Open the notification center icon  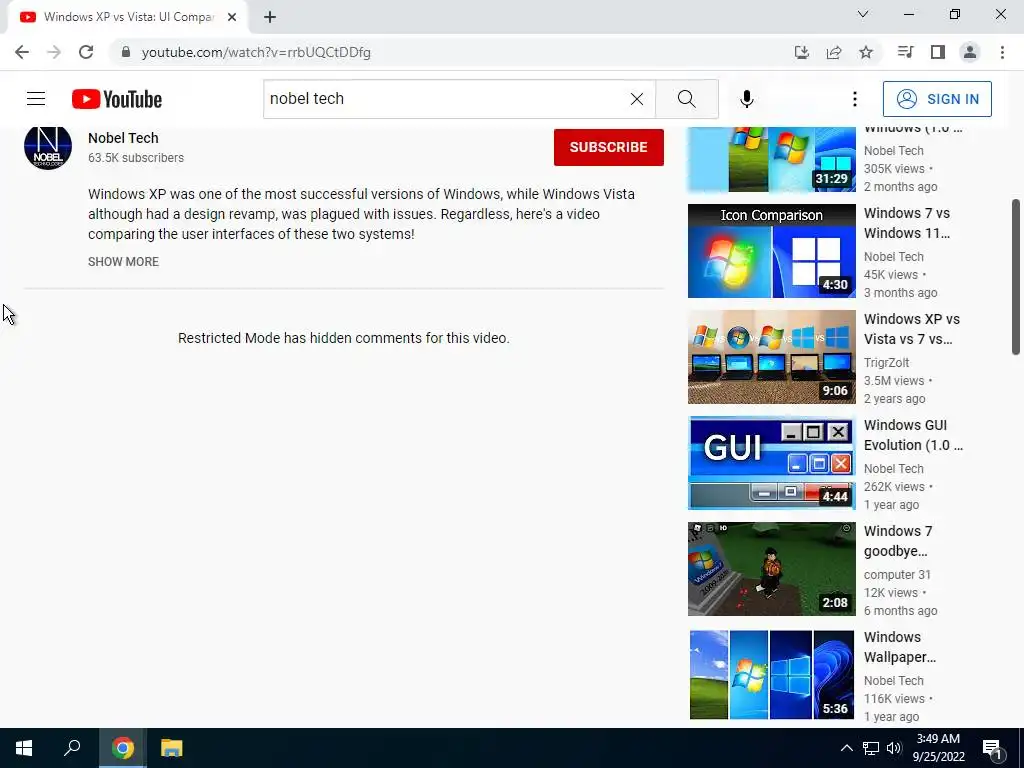tap(991, 748)
